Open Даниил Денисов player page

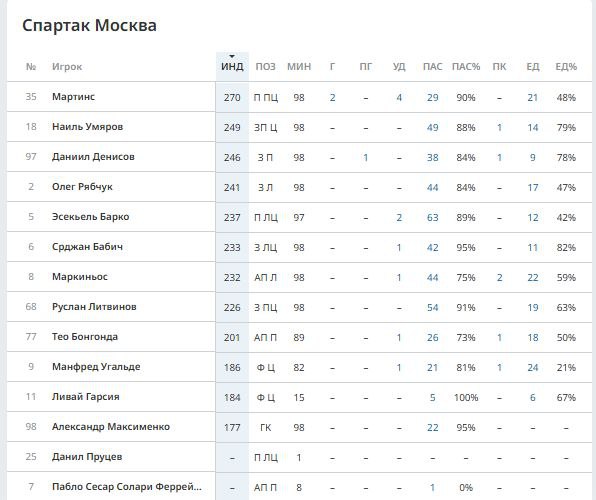click(x=93, y=157)
